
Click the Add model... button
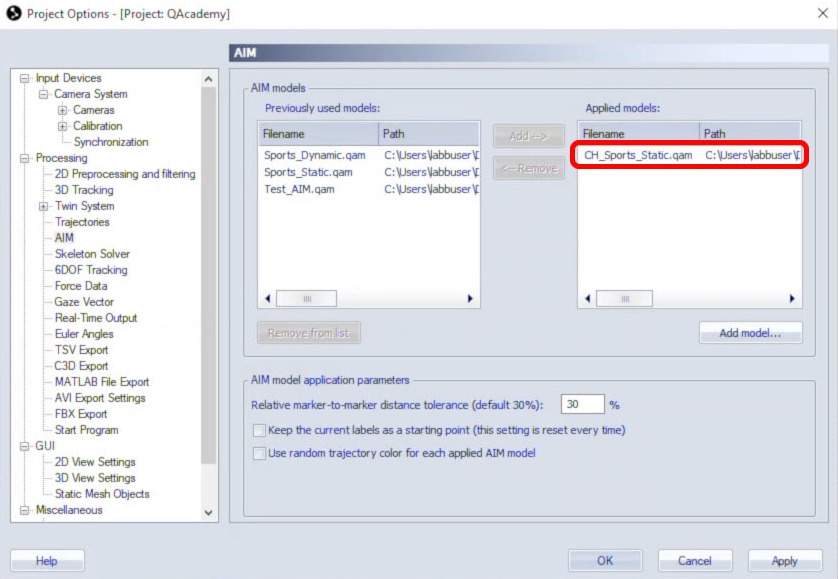[750, 333]
